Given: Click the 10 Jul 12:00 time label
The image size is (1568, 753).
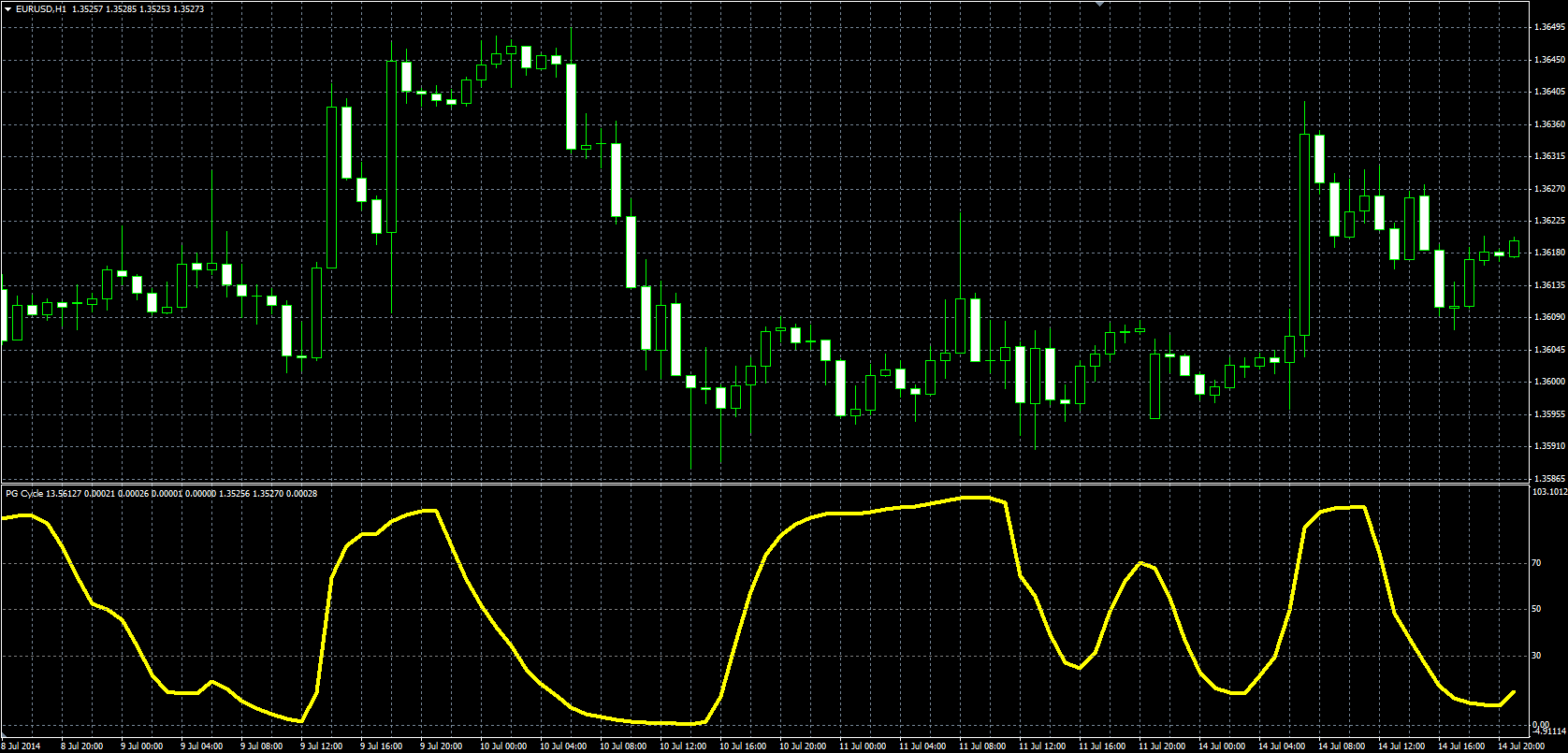Looking at the screenshot, I should [683, 746].
